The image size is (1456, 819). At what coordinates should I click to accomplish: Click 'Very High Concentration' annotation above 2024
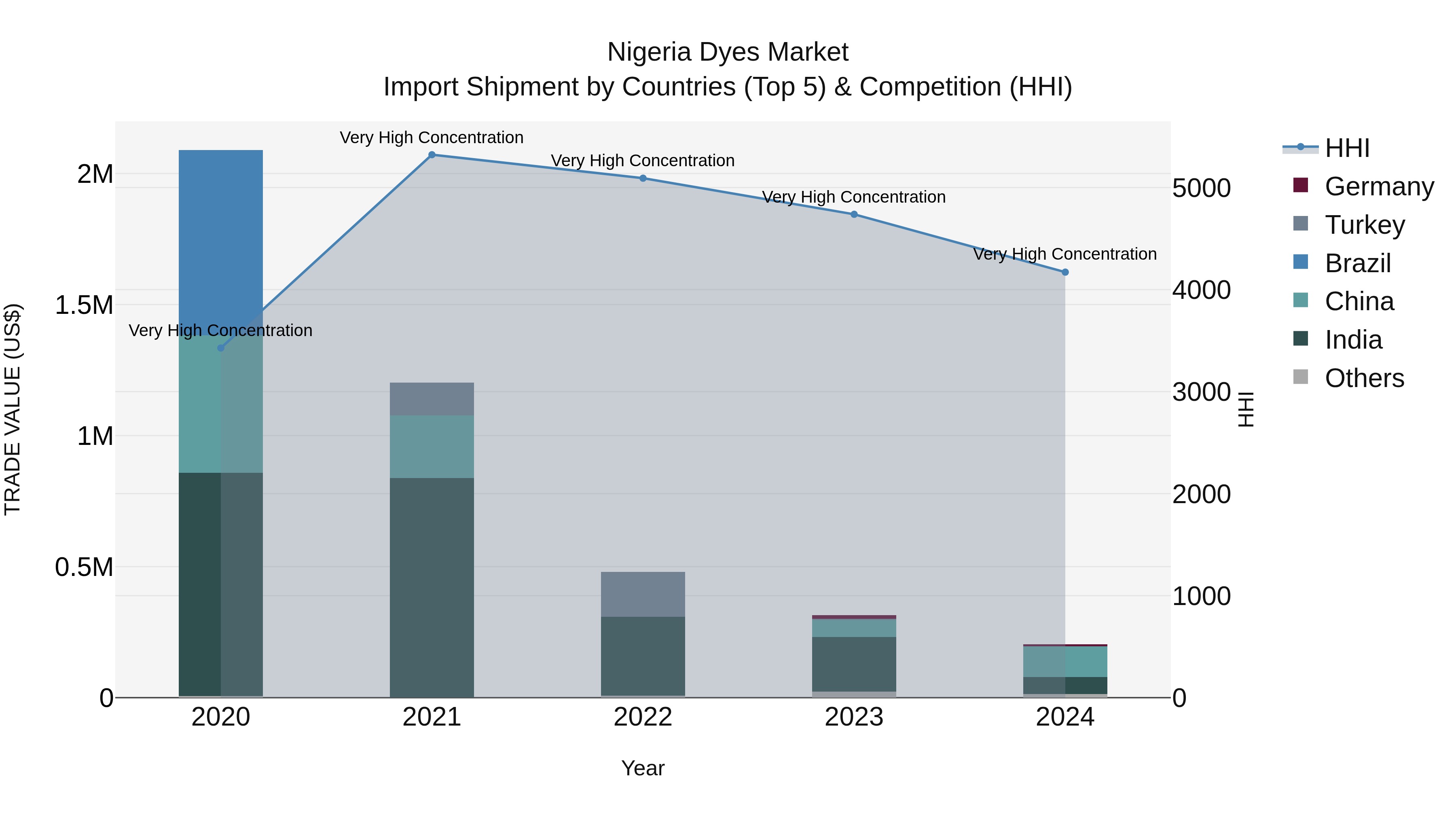1065,254
